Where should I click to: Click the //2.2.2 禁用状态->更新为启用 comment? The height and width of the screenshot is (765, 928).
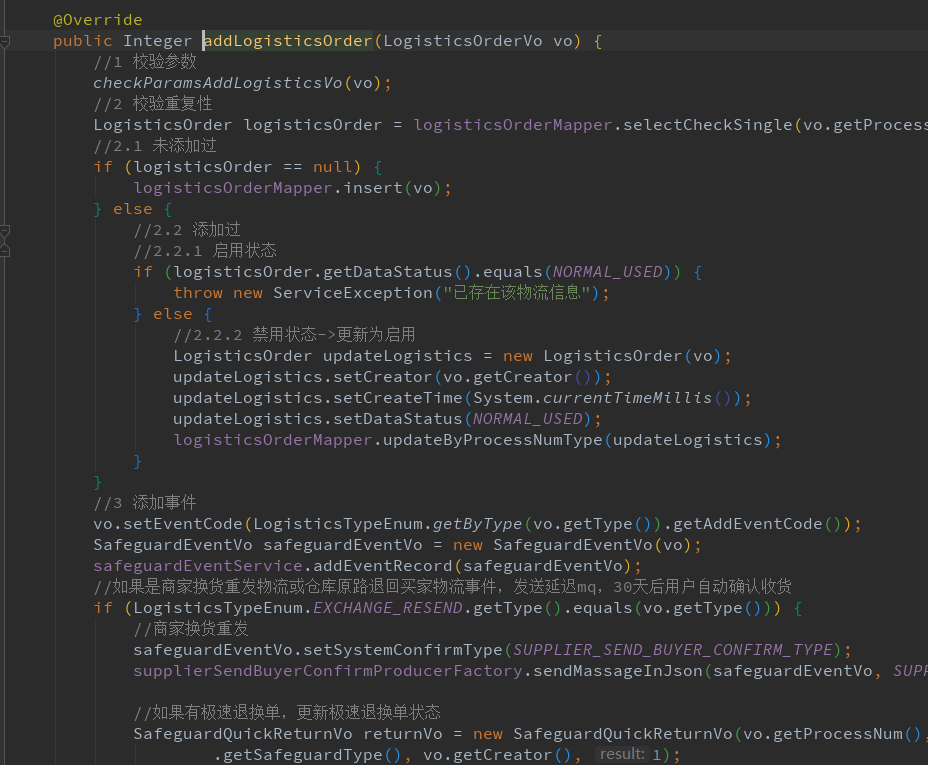click(x=294, y=335)
